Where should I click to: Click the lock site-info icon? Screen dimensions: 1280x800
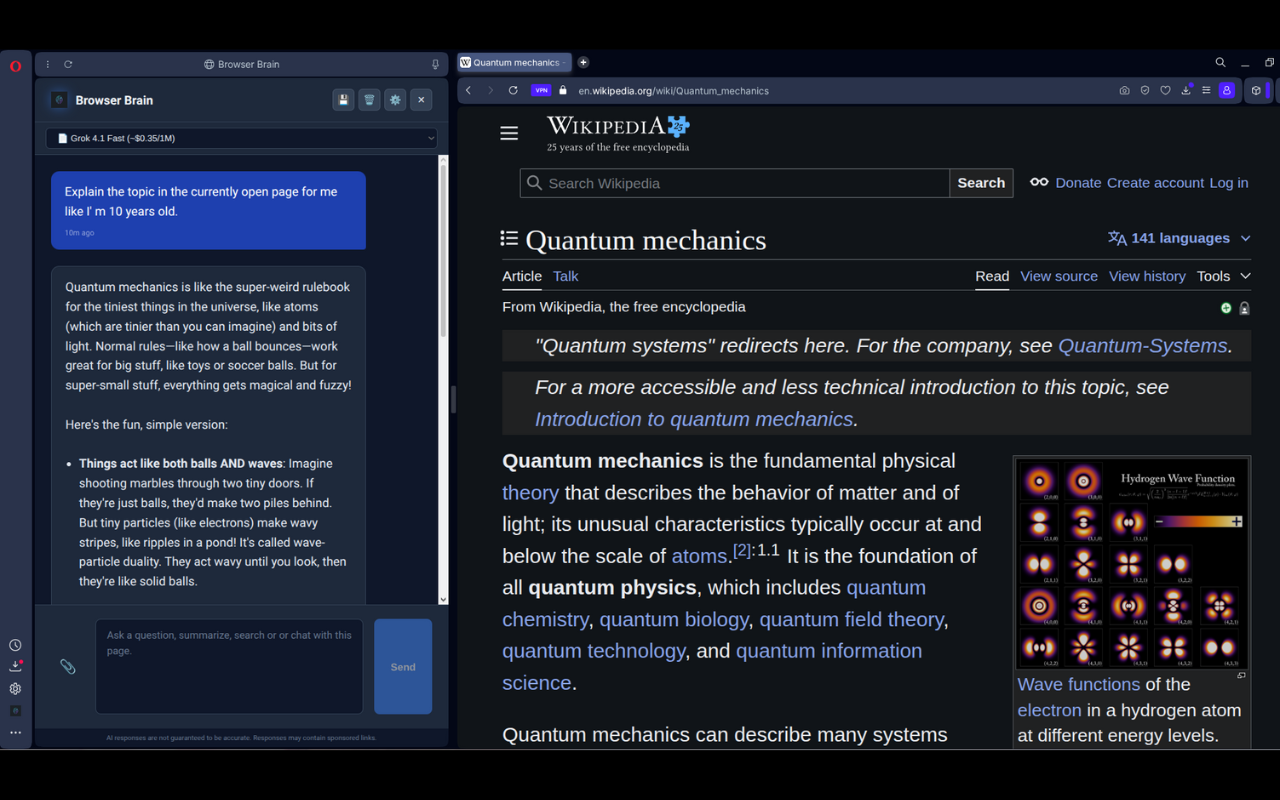pyautogui.click(x=563, y=90)
